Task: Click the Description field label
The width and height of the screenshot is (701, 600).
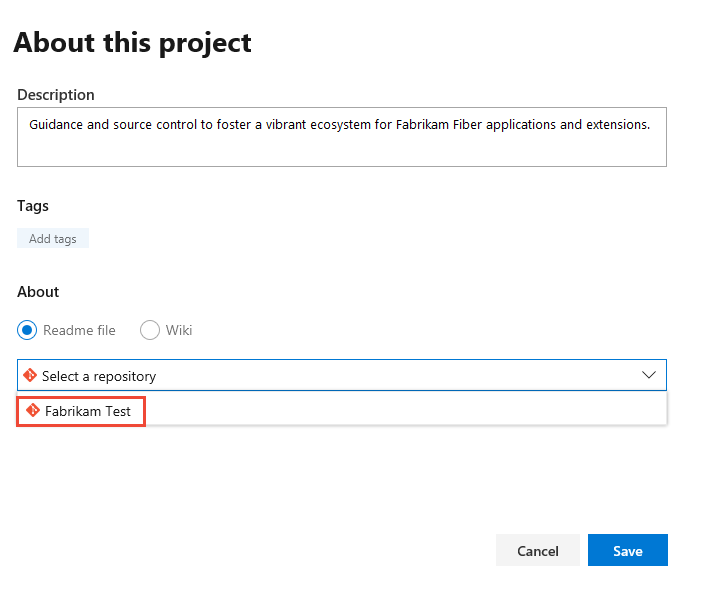Action: (x=56, y=95)
